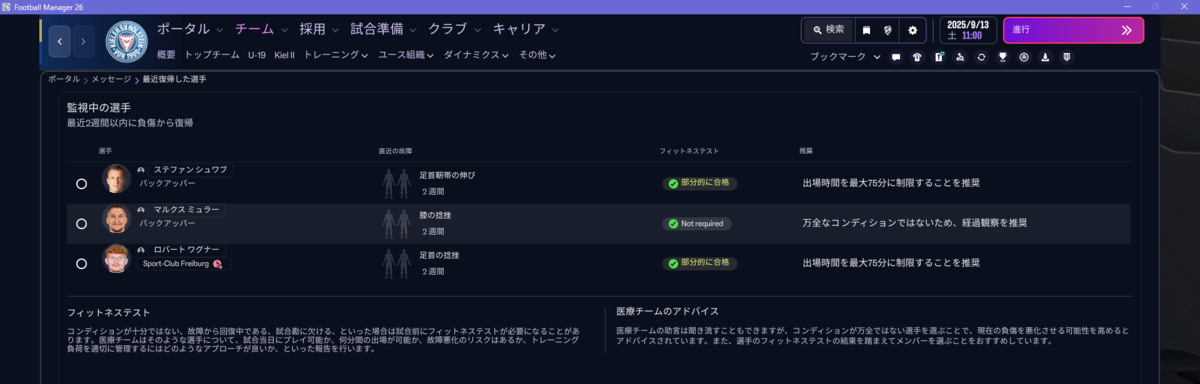Open the bookmark icon next to search

(x=866, y=30)
